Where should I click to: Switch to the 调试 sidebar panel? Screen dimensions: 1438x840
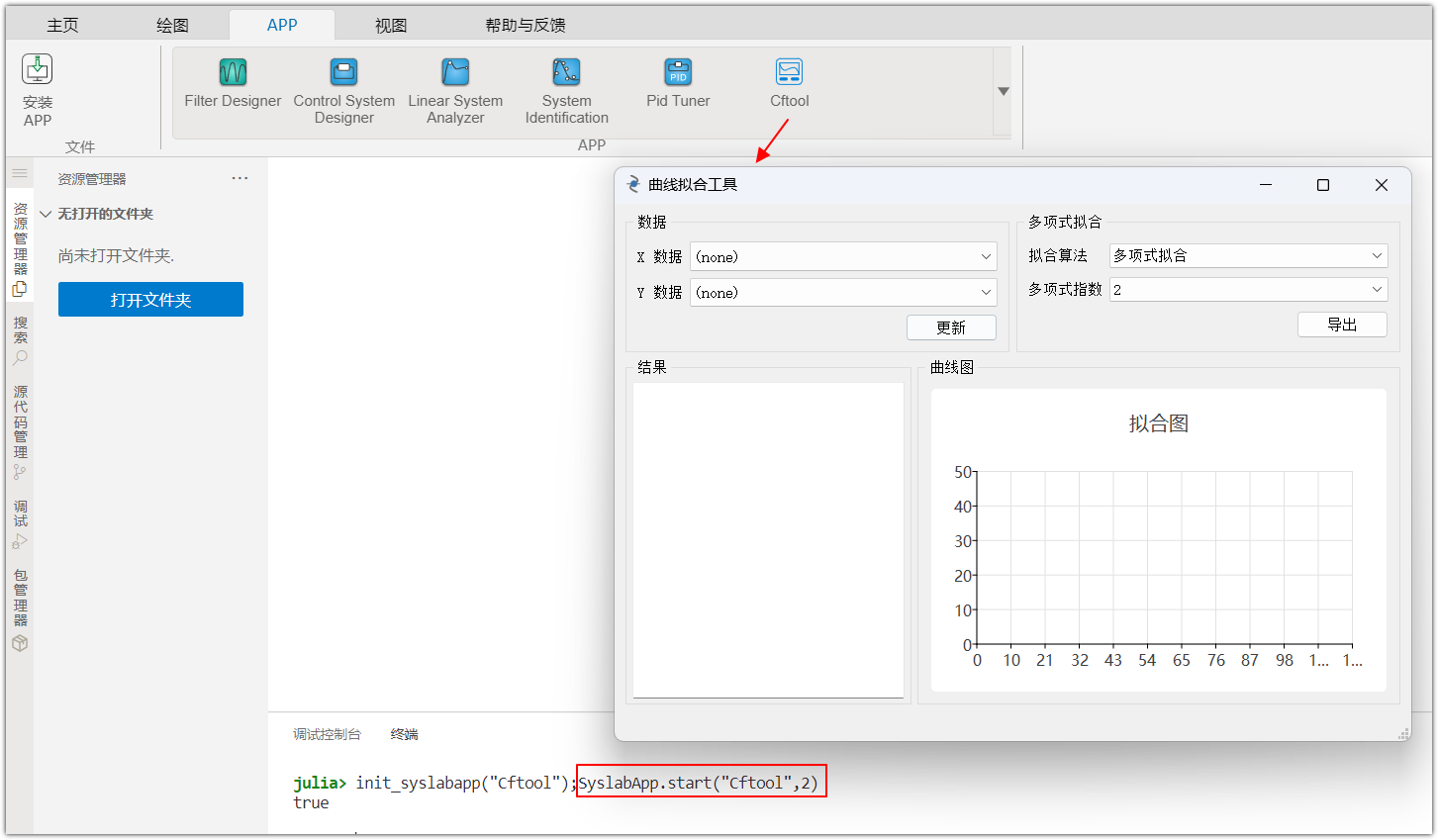click(x=20, y=524)
